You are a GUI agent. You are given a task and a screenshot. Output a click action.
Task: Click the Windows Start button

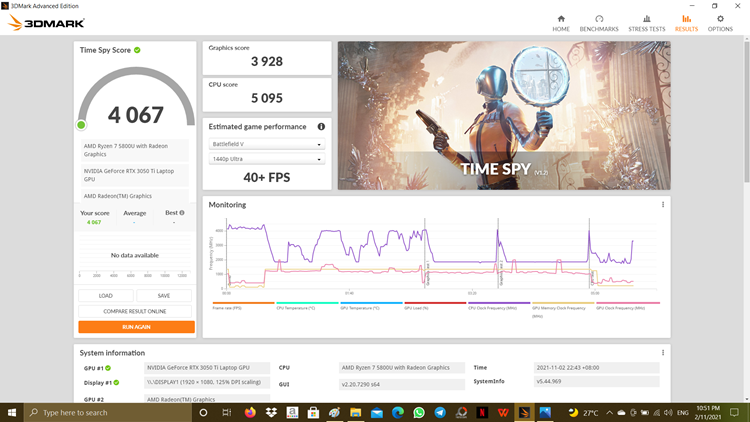(11, 412)
